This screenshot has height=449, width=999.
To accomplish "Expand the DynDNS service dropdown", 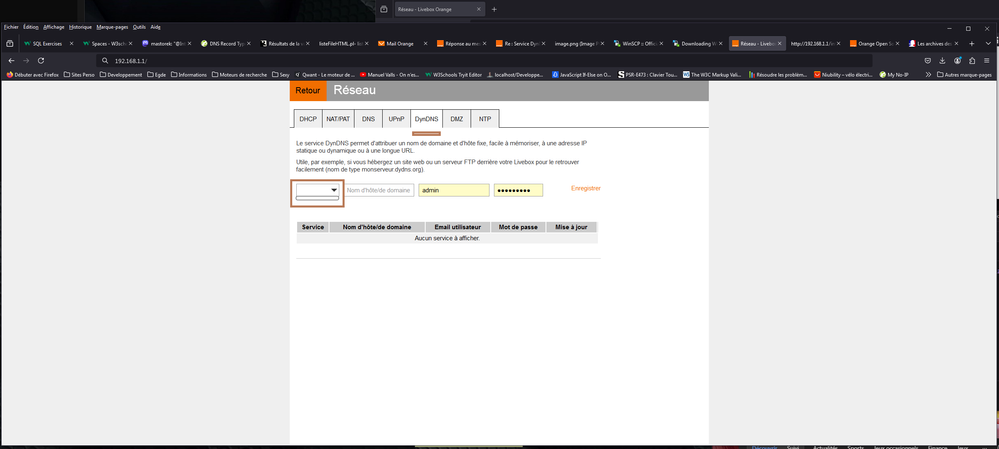I will click(318, 190).
